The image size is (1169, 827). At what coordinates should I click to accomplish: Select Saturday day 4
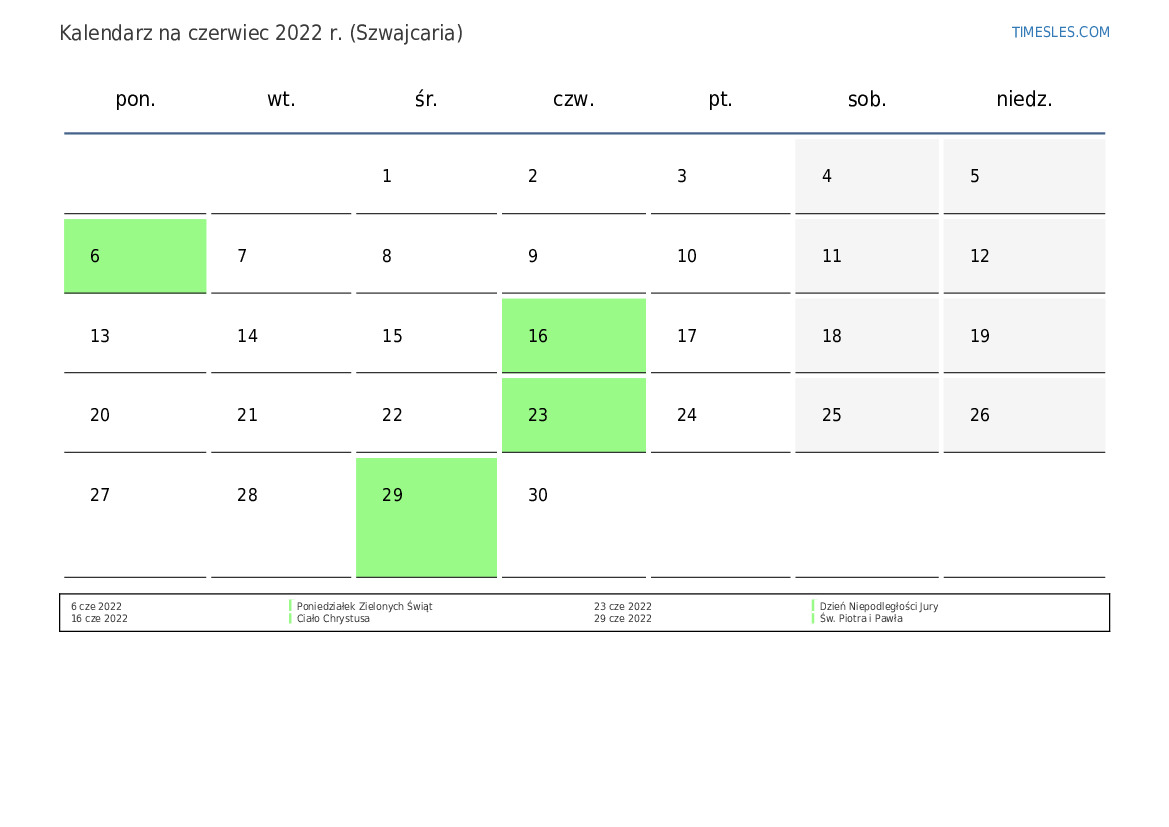[866, 176]
